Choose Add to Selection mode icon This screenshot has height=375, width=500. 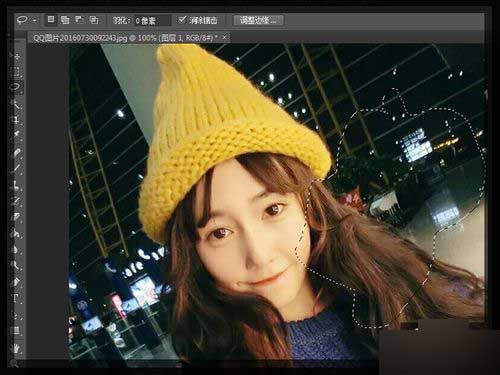65,20
